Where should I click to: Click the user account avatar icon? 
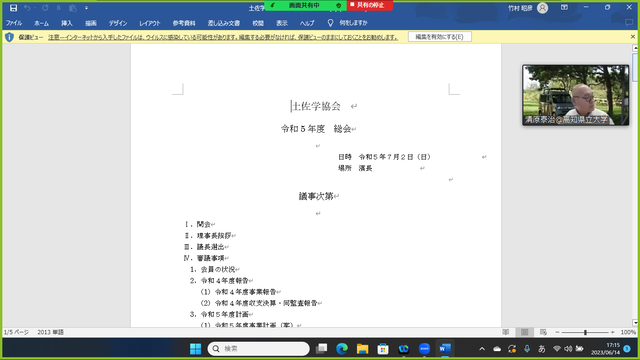542,8
